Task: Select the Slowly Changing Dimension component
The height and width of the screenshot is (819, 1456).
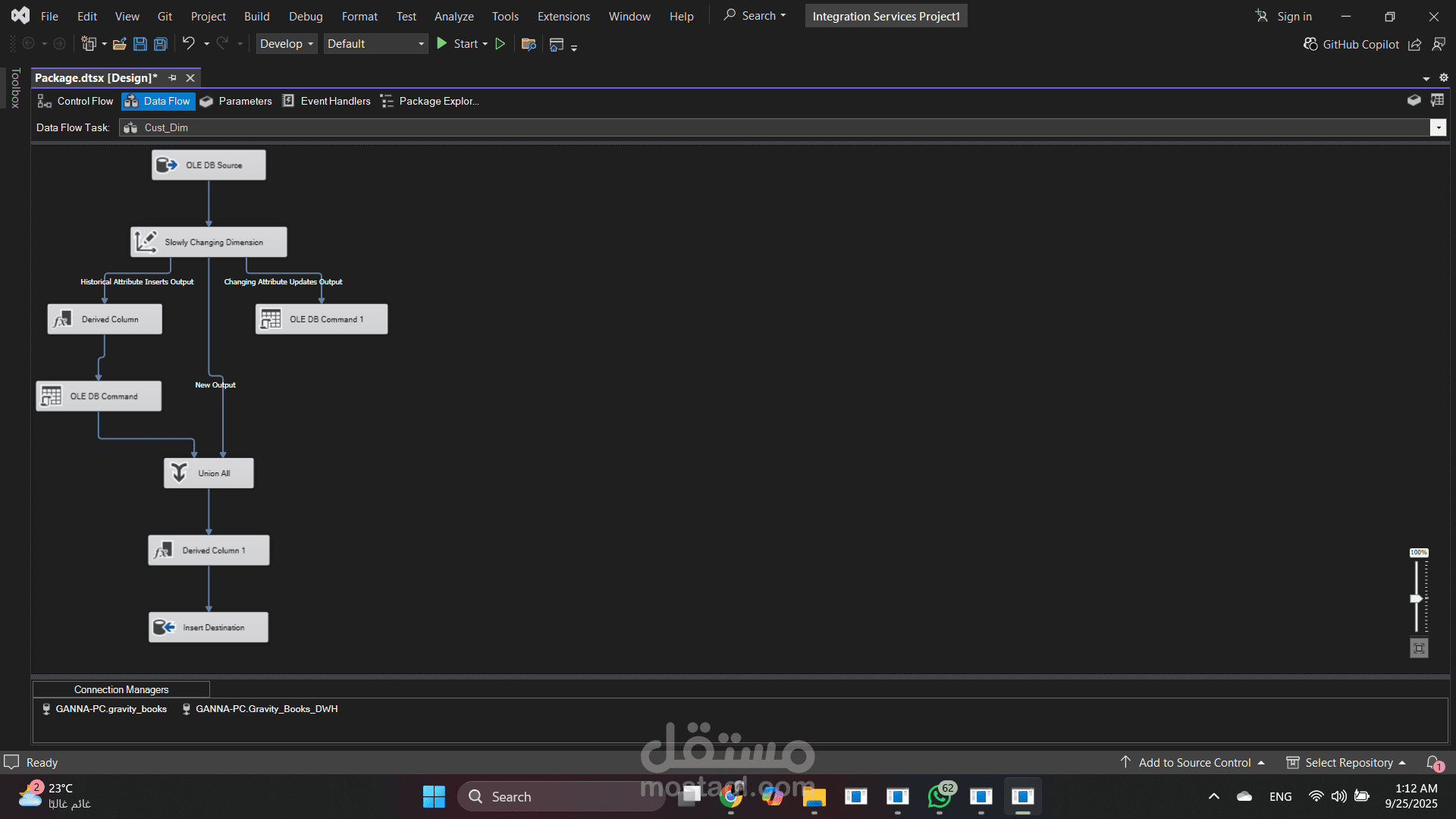Action: point(209,242)
